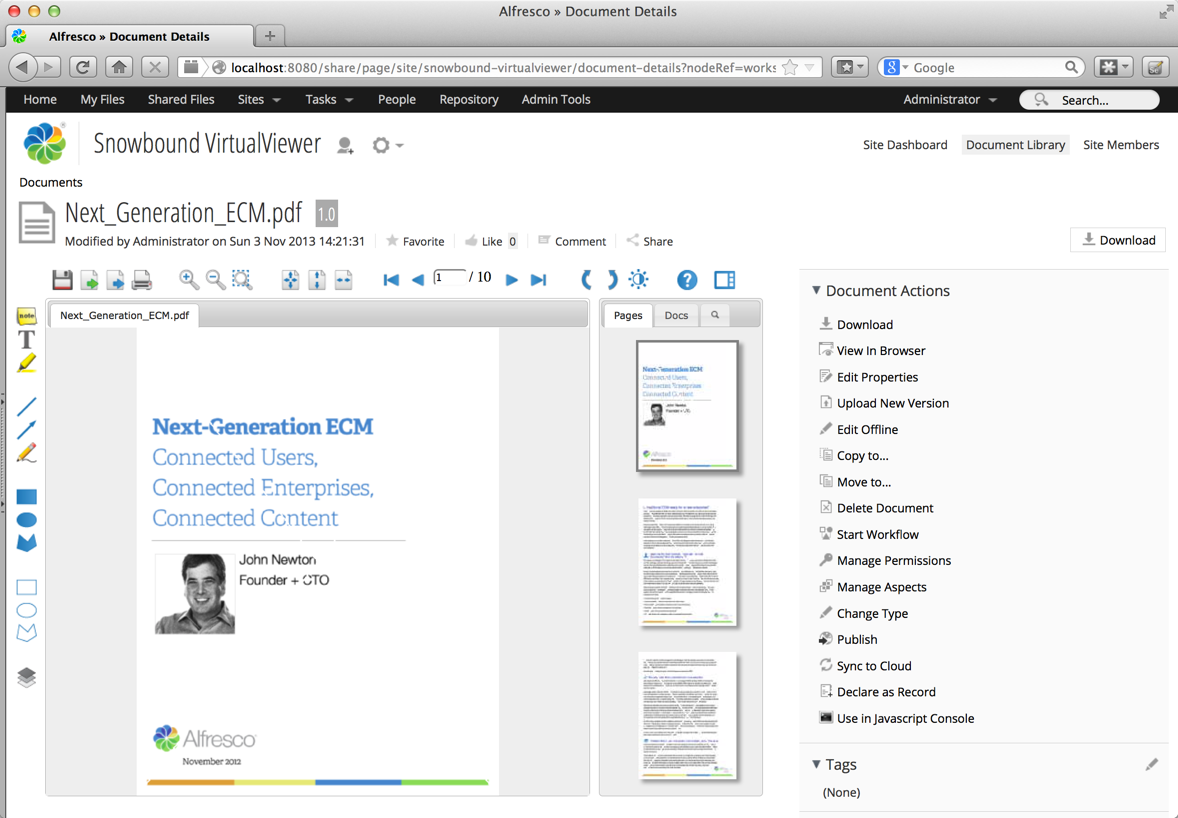The width and height of the screenshot is (1178, 818).
Task: Open Admin Tools in the header
Action: tap(556, 99)
